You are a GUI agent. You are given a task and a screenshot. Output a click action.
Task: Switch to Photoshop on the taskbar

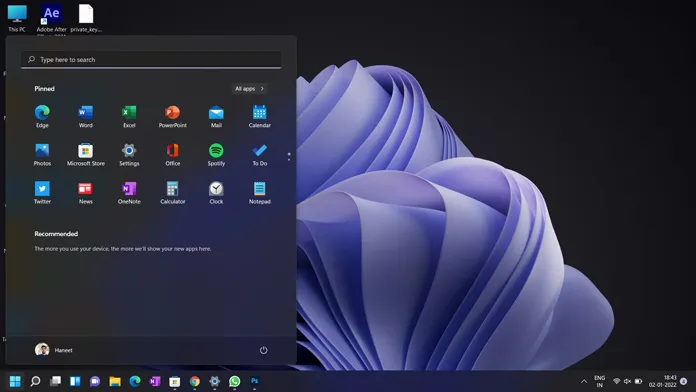(254, 381)
